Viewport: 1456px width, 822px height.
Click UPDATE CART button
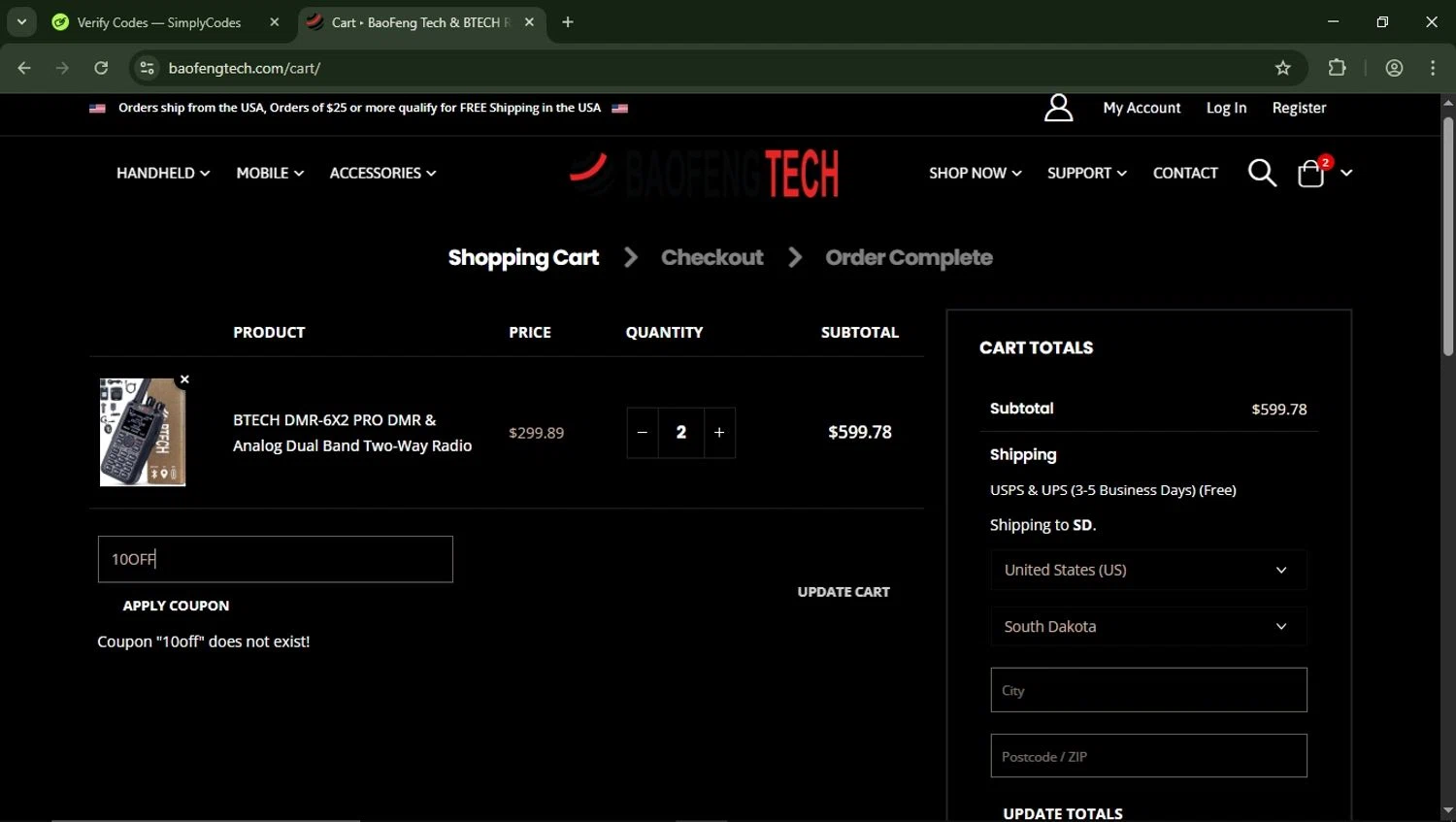844,592
